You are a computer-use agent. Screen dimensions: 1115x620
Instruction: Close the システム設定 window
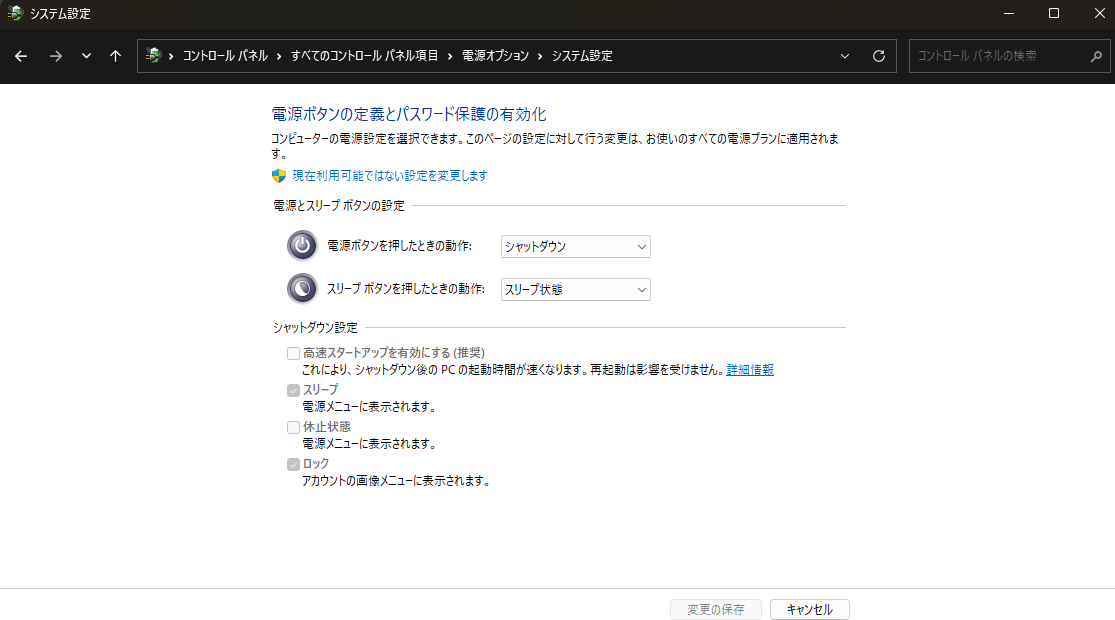click(1099, 14)
